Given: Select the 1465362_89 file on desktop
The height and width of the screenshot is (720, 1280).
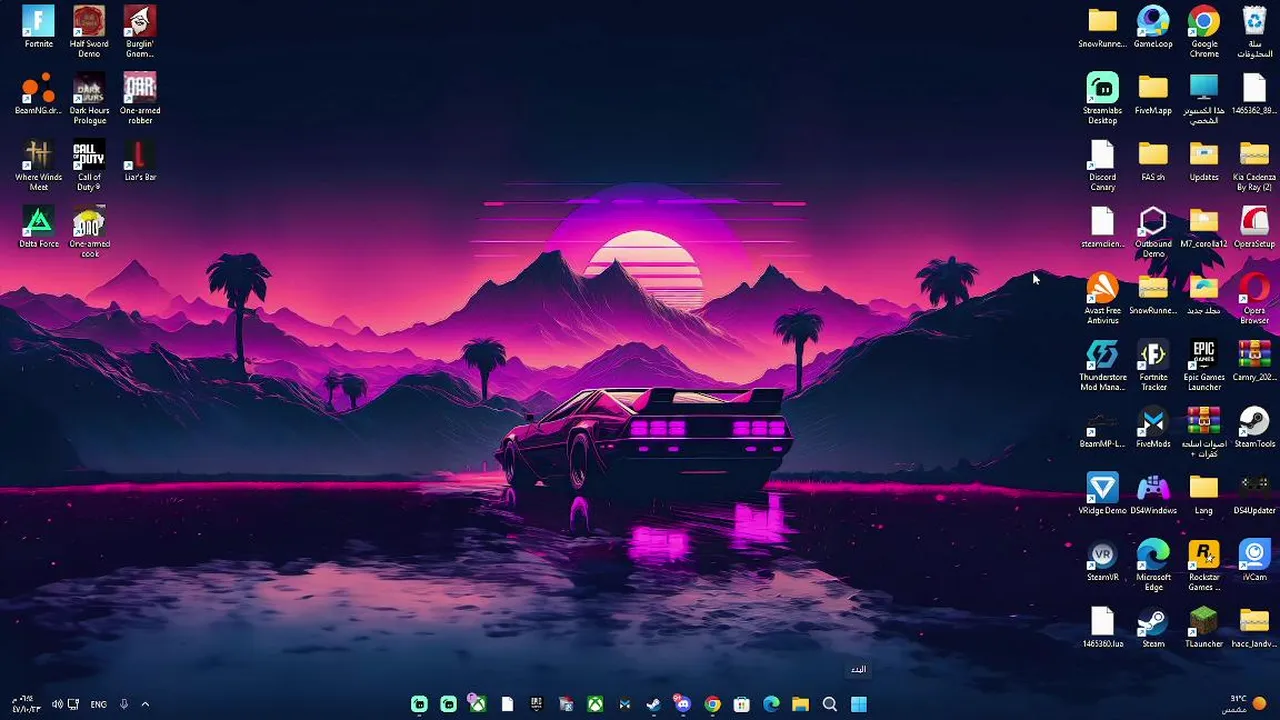Looking at the screenshot, I should pyautogui.click(x=1254, y=94).
